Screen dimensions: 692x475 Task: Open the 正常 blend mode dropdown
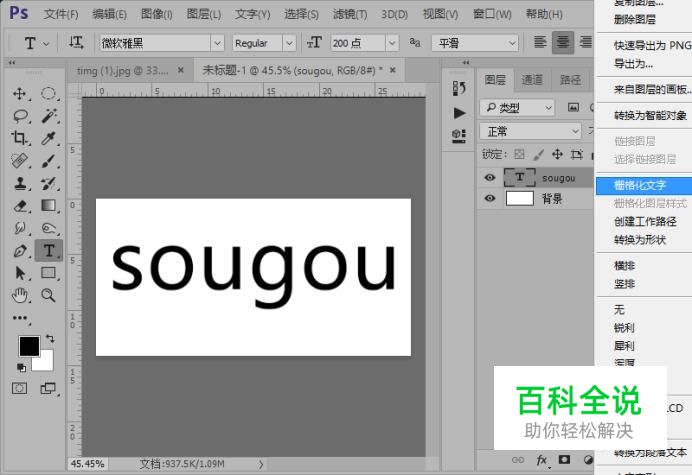point(530,132)
